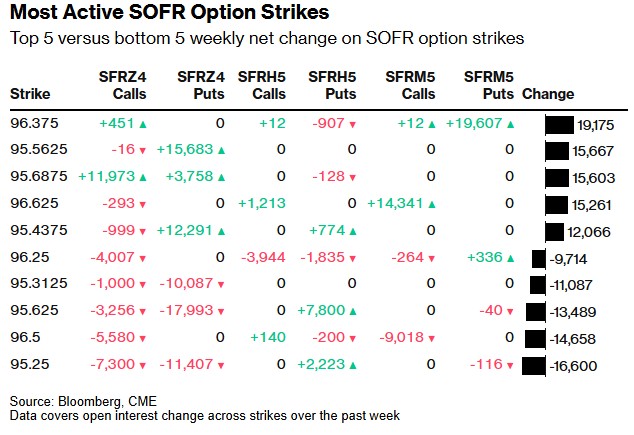Click the black bar next to 19,175
634x435 pixels.
point(558,125)
